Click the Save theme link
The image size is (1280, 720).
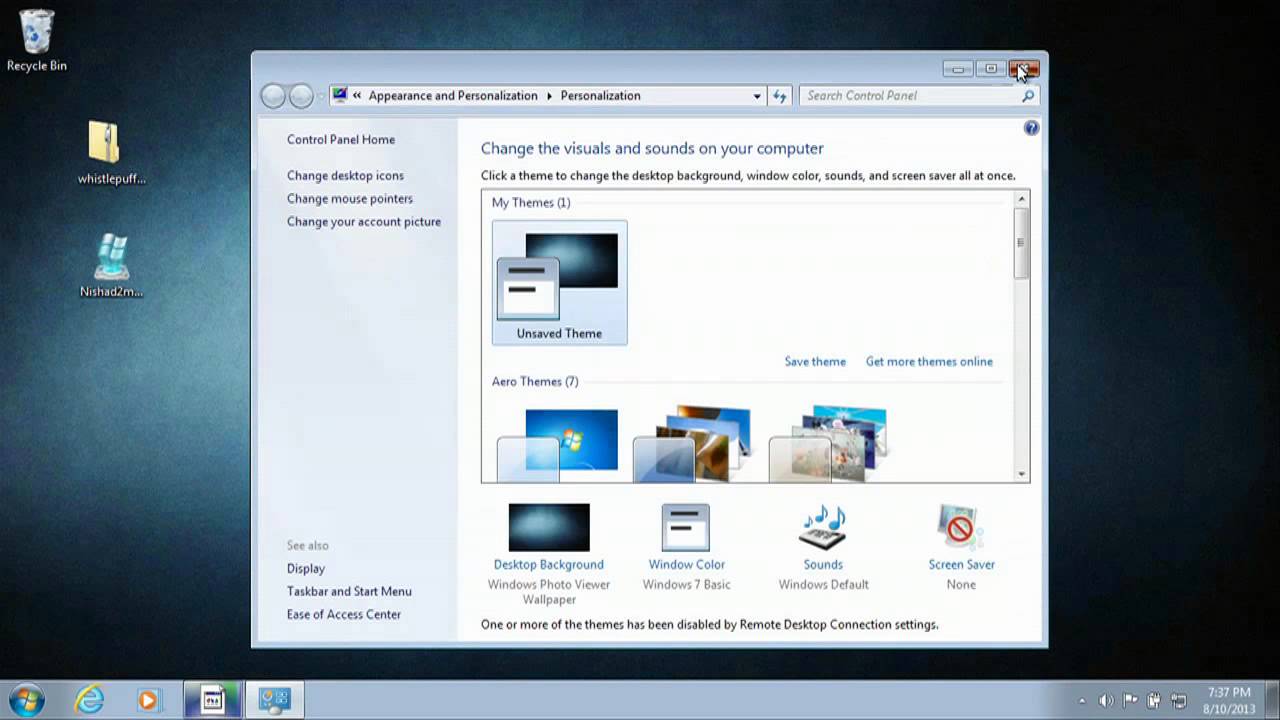point(814,361)
